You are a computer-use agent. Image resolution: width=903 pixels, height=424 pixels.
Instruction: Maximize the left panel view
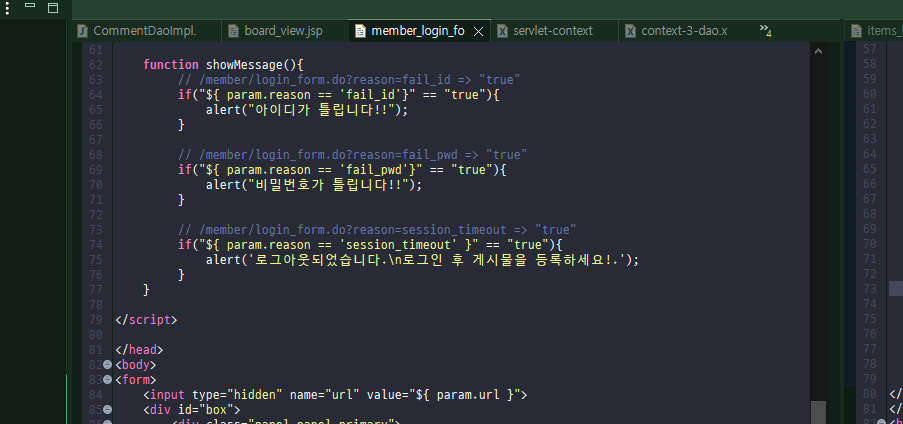pyautogui.click(x=52, y=7)
